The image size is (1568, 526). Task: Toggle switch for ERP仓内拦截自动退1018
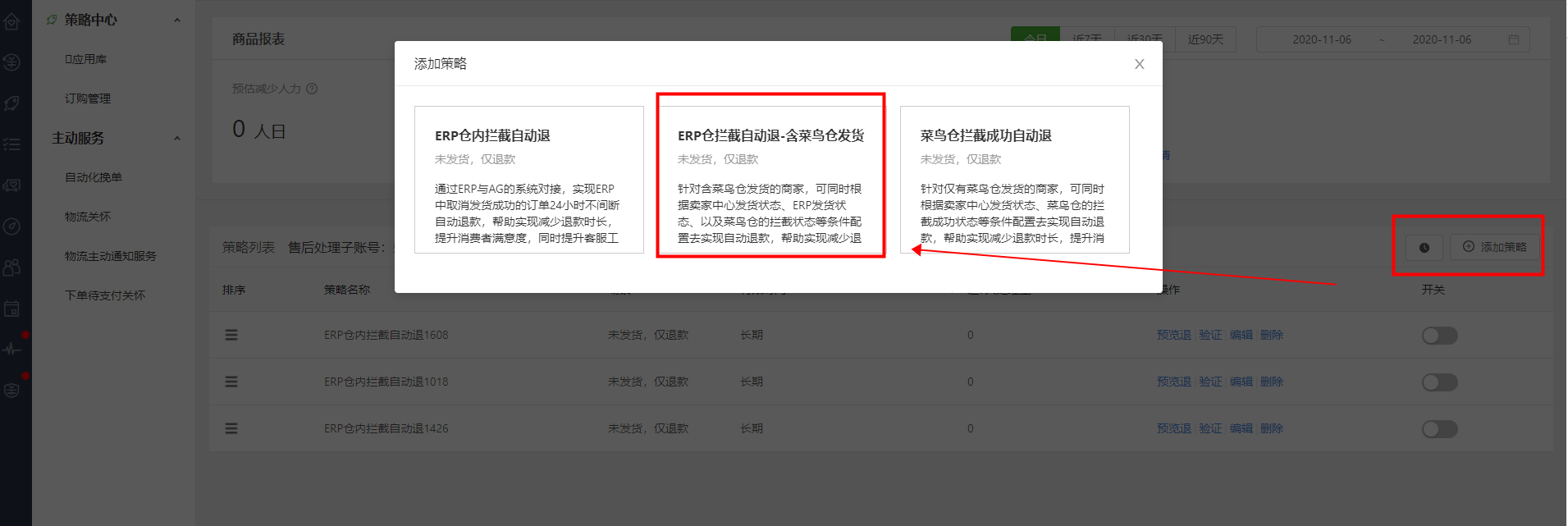1440,382
